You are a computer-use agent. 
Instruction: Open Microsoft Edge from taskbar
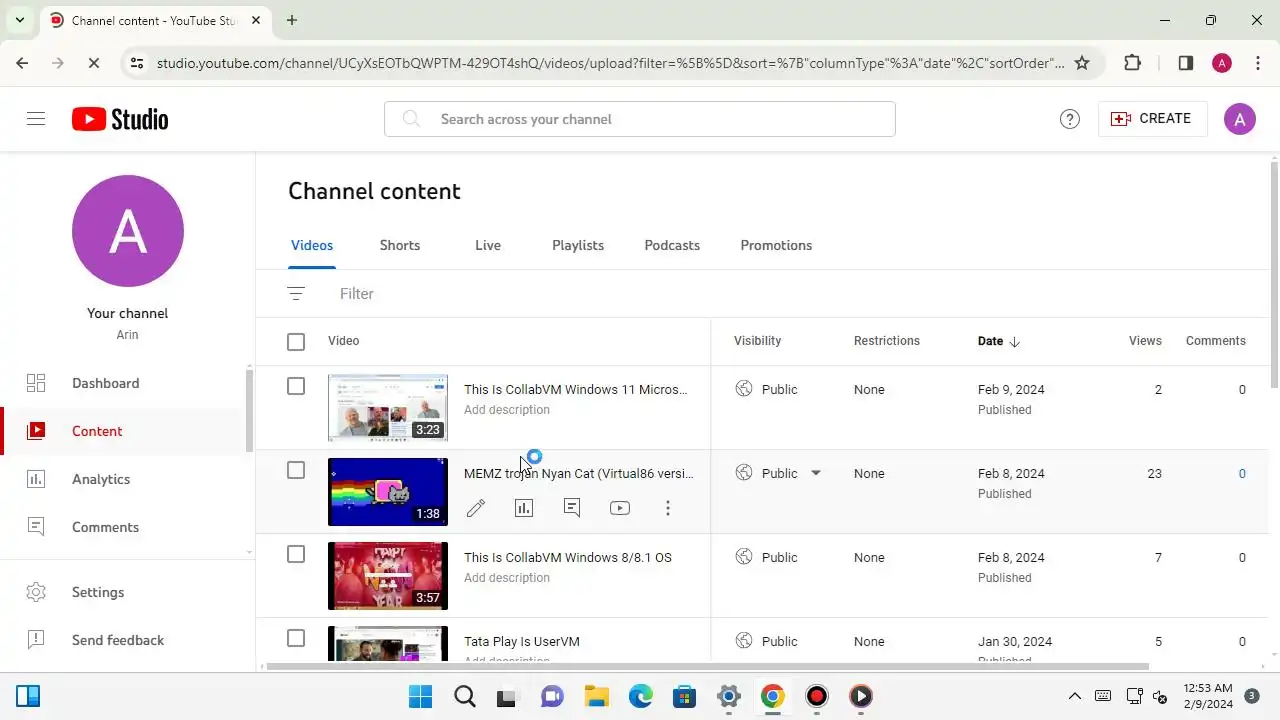click(641, 696)
